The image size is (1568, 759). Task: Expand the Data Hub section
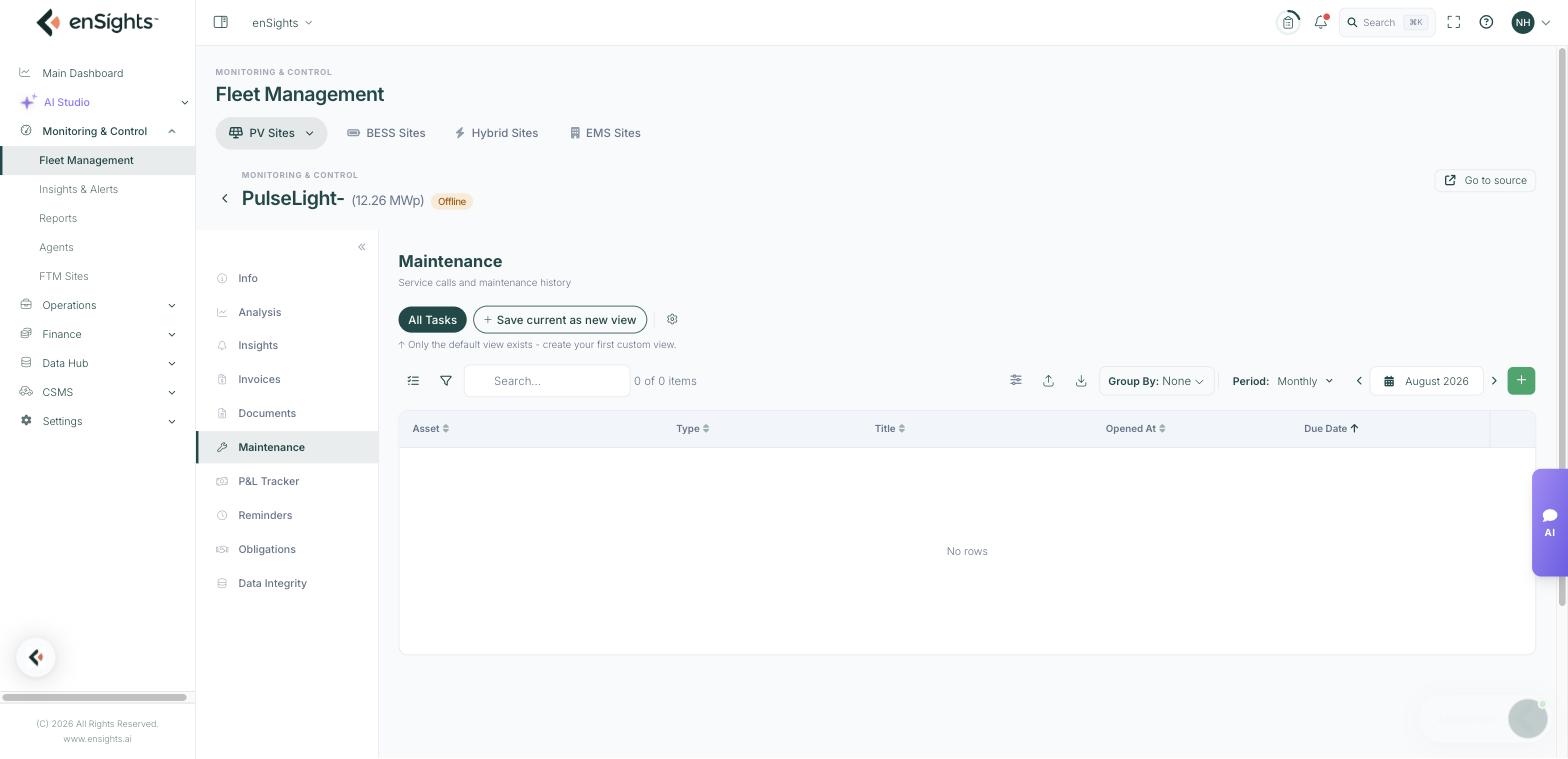coord(172,363)
